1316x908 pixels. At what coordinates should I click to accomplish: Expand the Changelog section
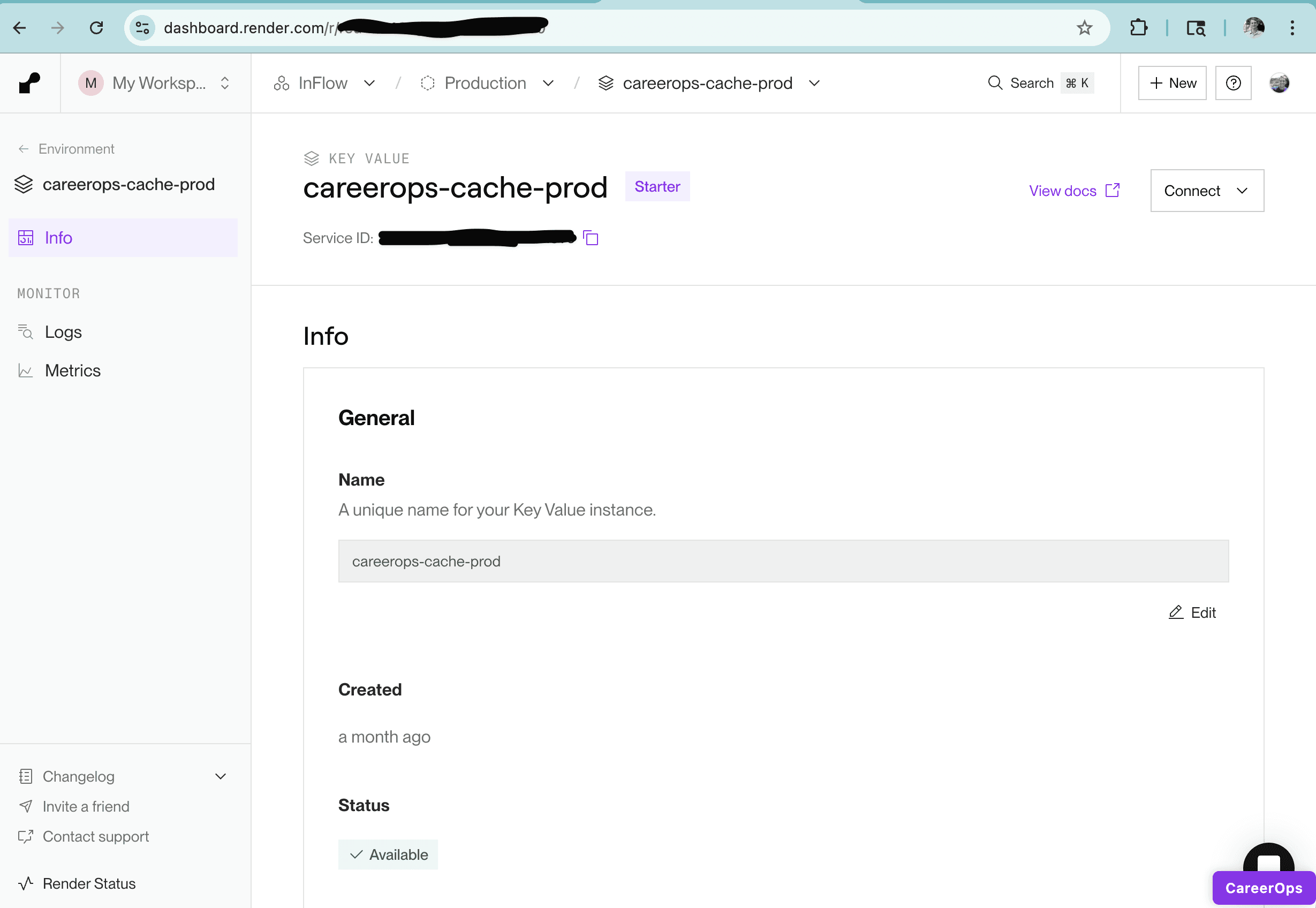[220, 776]
